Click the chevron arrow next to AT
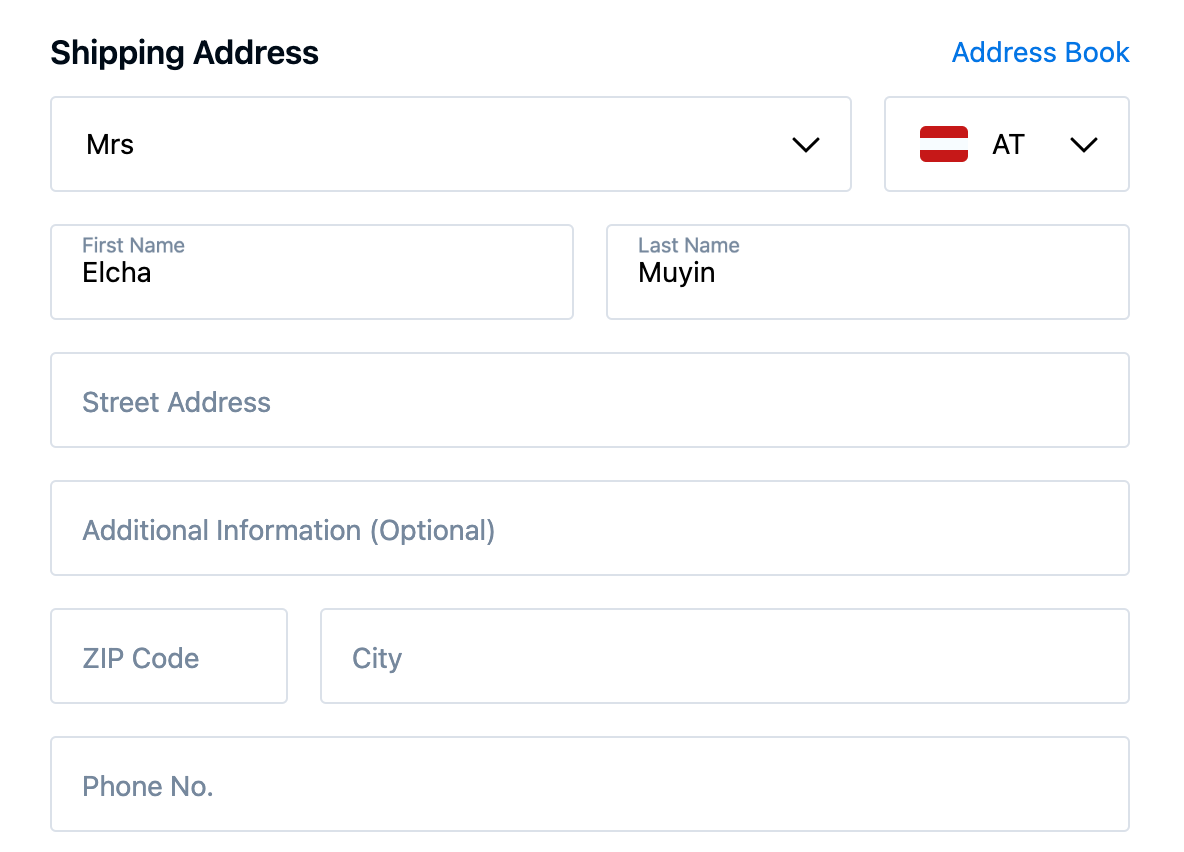The width and height of the screenshot is (1184, 852). tap(1083, 145)
